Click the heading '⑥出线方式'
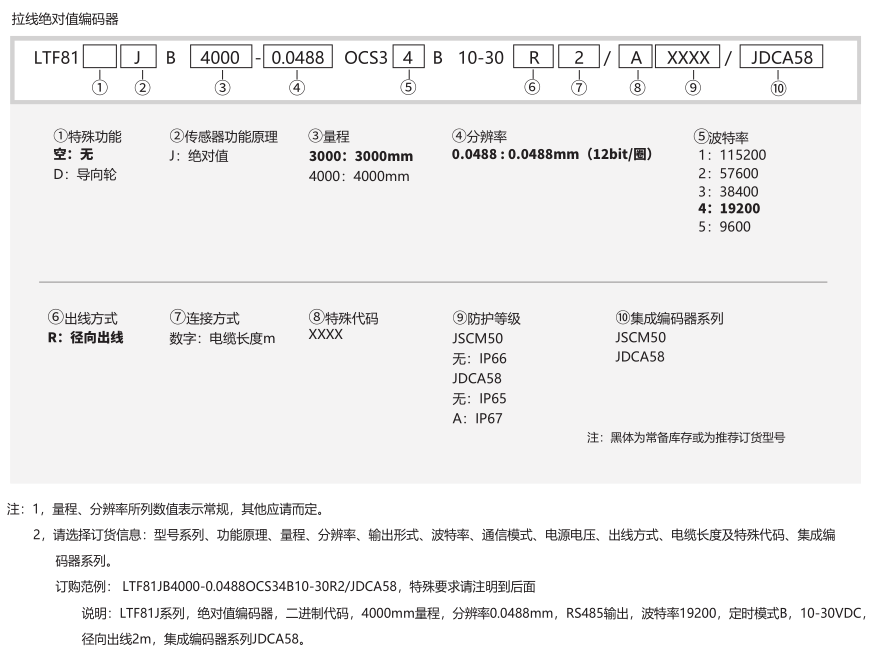Image resolution: width=877 pixels, height=660 pixels. click(83, 318)
